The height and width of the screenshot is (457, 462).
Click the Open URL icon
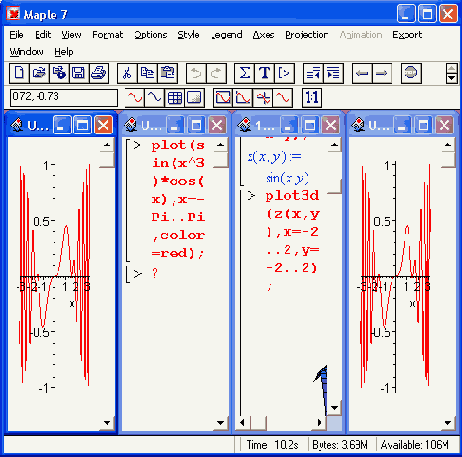pos(59,73)
